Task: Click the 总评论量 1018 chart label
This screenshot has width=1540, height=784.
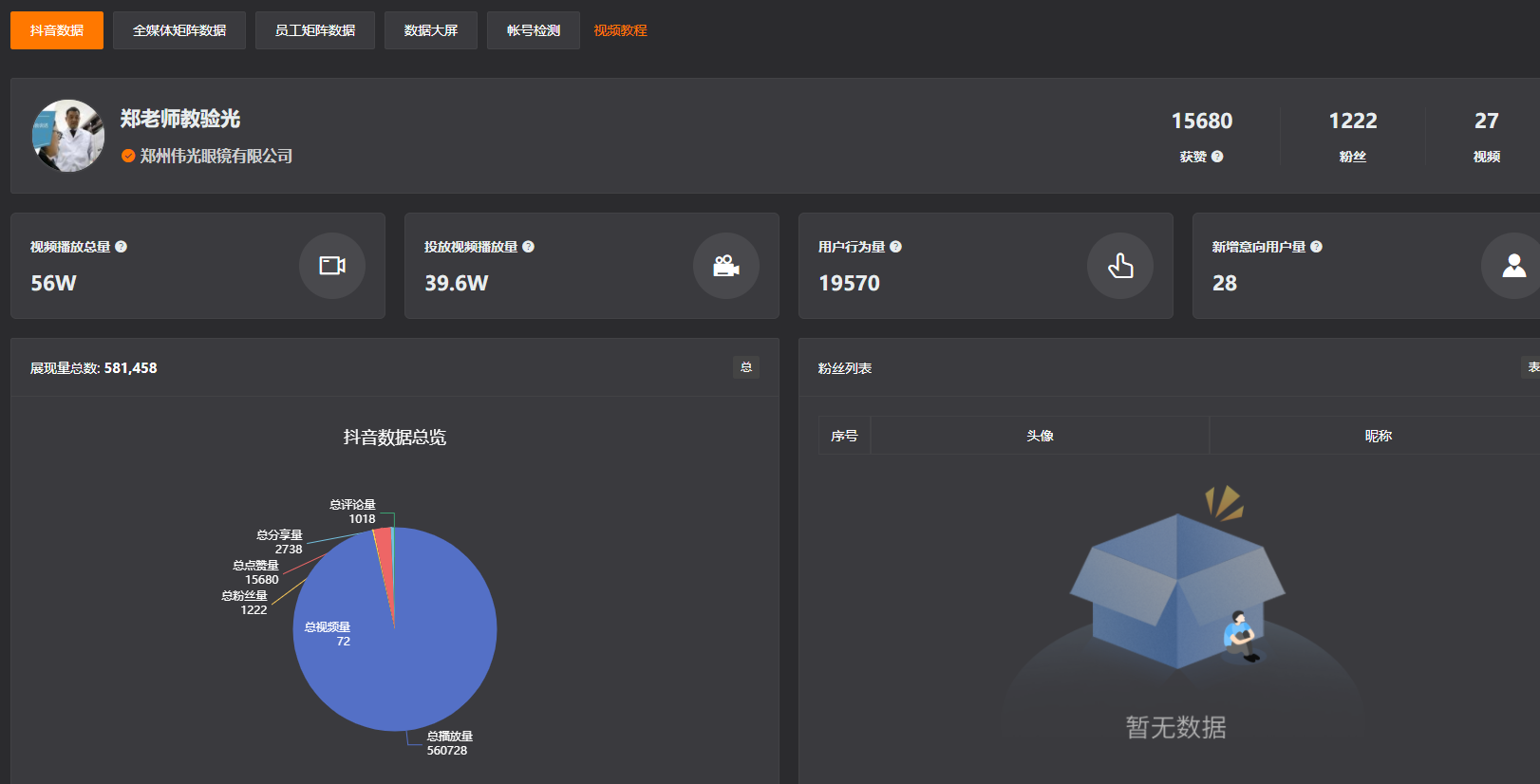Action: pyautogui.click(x=353, y=512)
